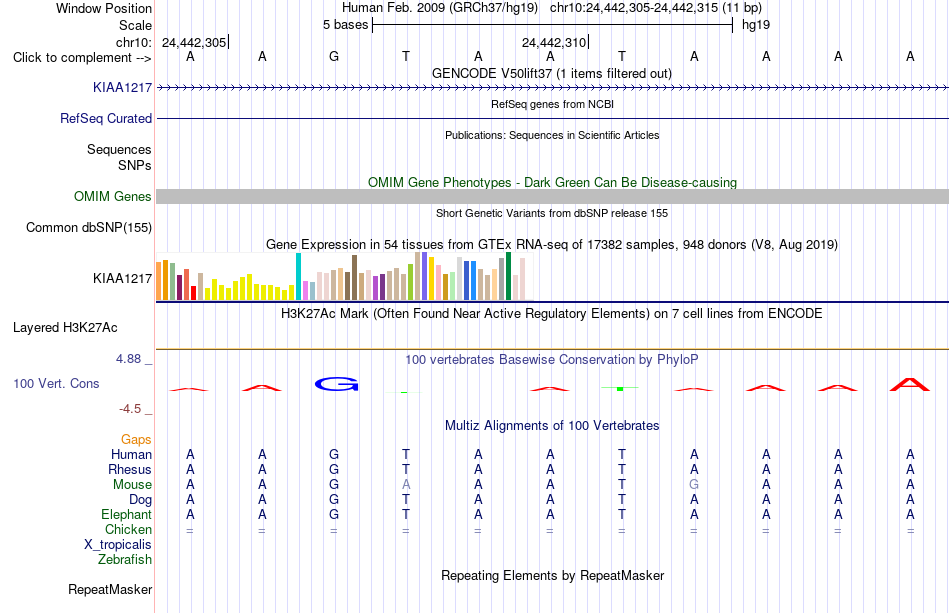Open the Layered H3K27Ac track label
This screenshot has width=950, height=613.
(x=65, y=328)
